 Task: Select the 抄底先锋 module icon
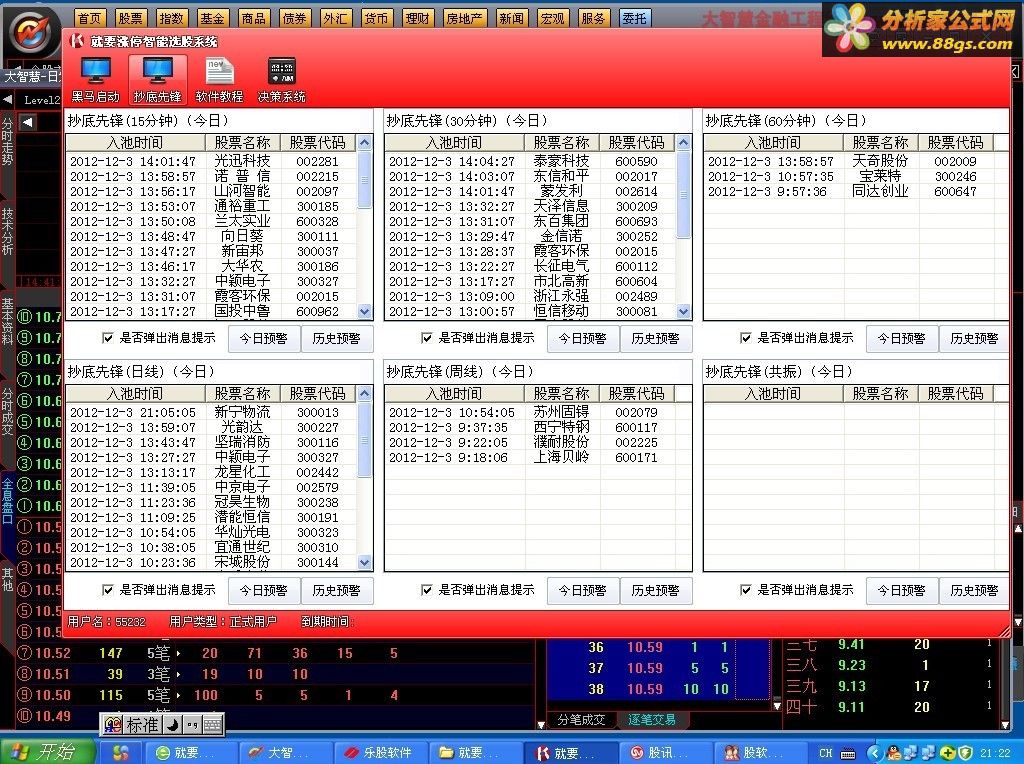pyautogui.click(x=157, y=80)
